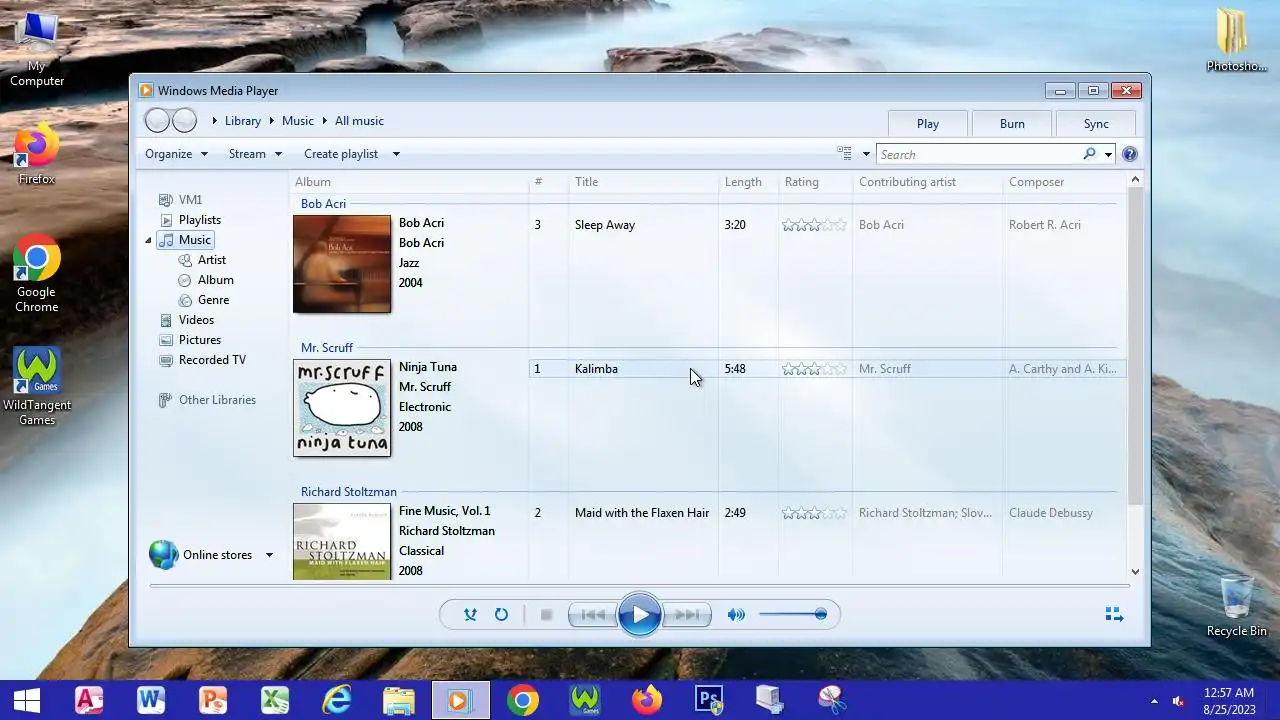Open Videos library
The image size is (1280, 720).
[196, 320]
